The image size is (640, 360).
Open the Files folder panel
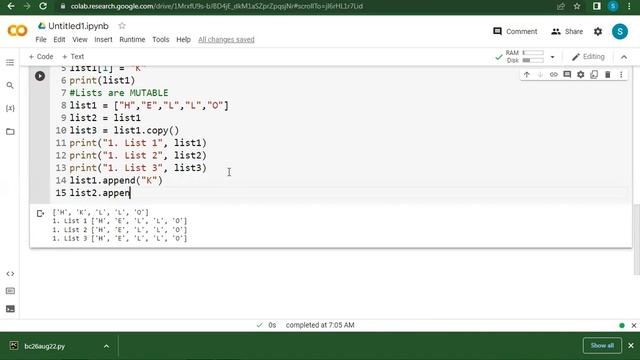[x=10, y=131]
